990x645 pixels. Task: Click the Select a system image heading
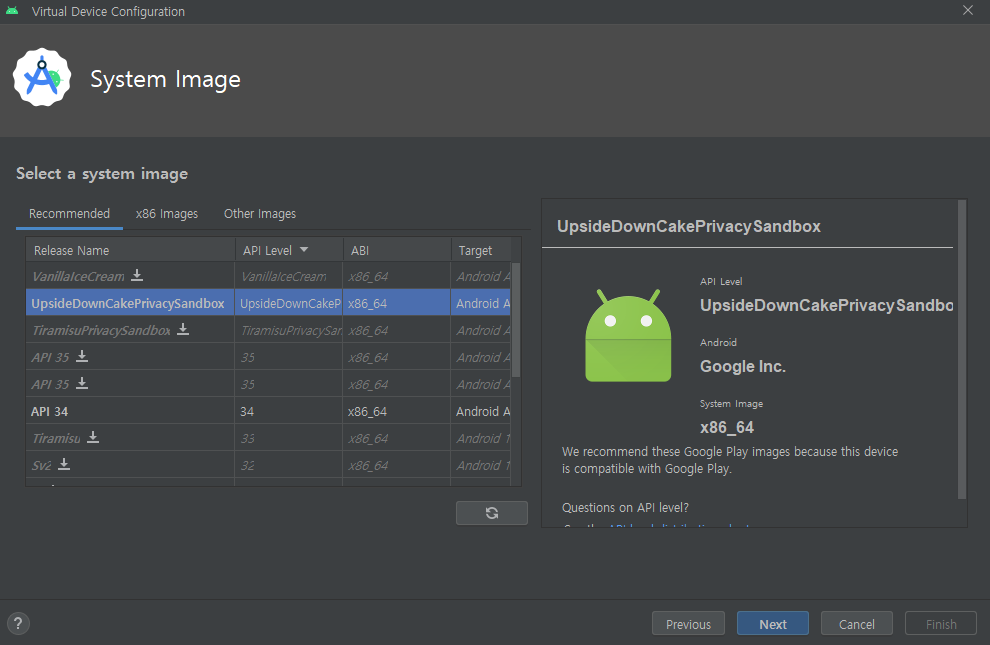click(102, 174)
